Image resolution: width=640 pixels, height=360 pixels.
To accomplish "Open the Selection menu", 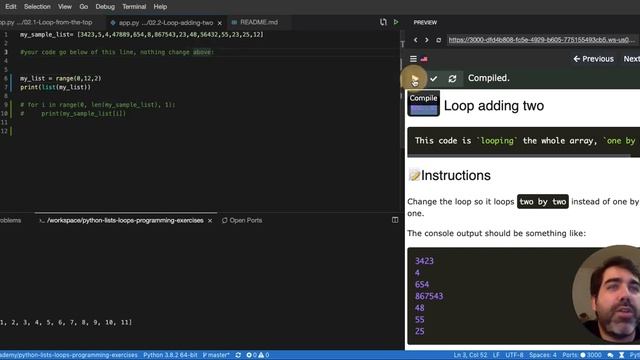I will click(x=37, y=7).
